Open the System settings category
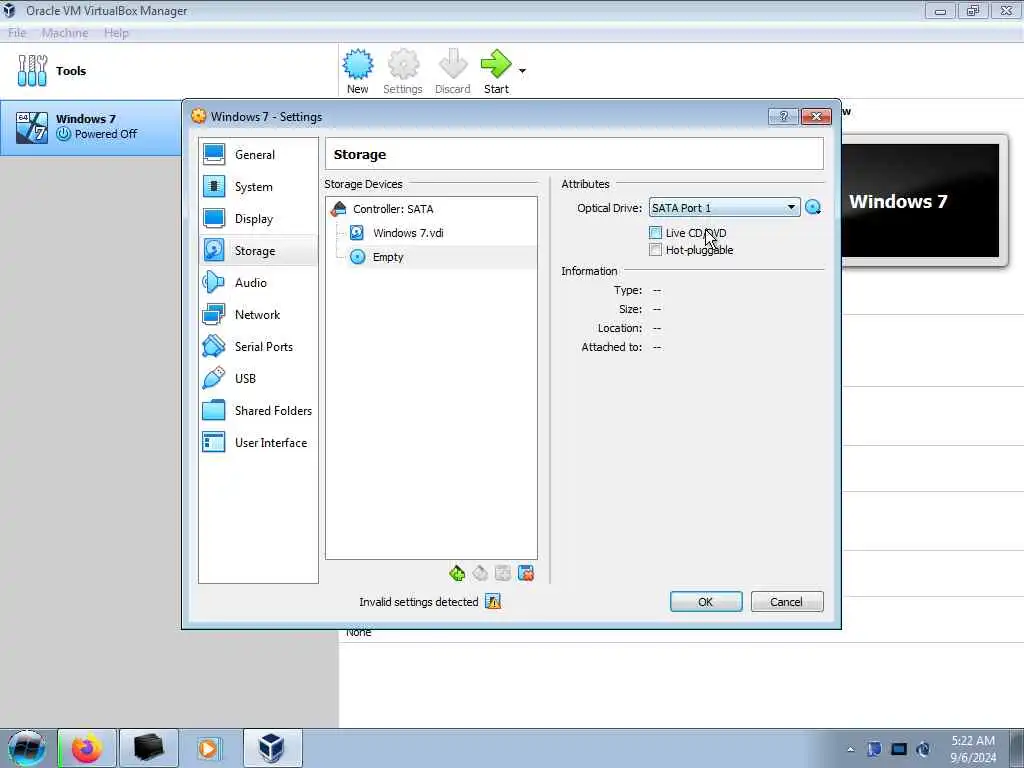Screen dimensions: 1024x768 click(258, 187)
